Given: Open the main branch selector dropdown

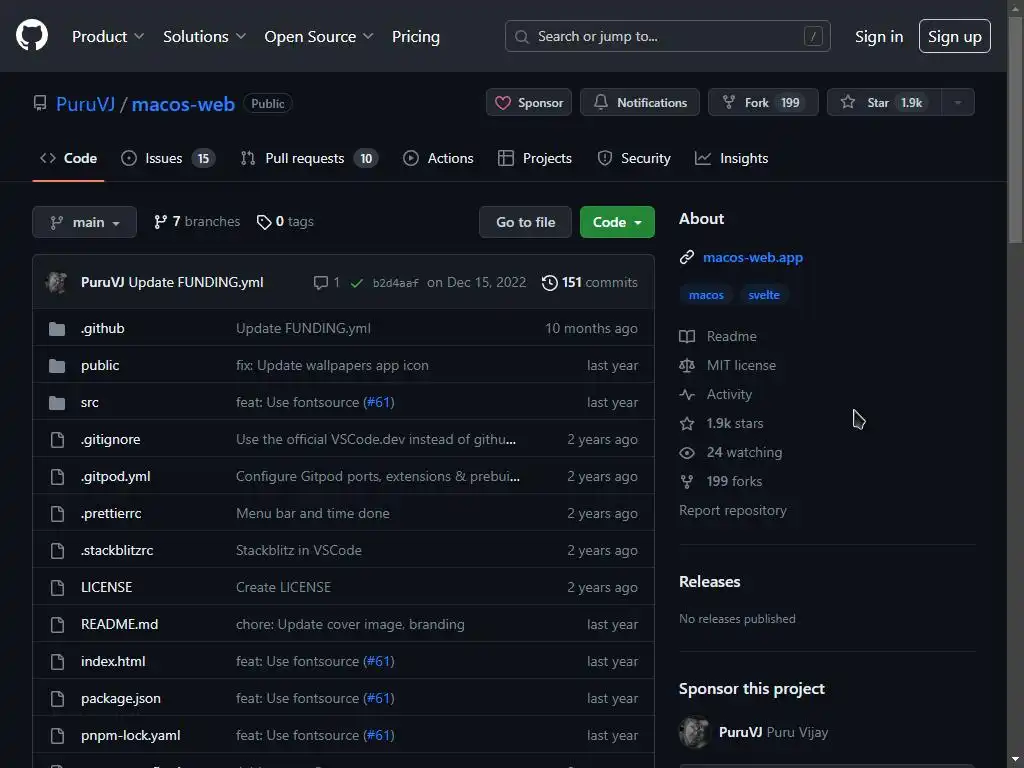Looking at the screenshot, I should [84, 222].
